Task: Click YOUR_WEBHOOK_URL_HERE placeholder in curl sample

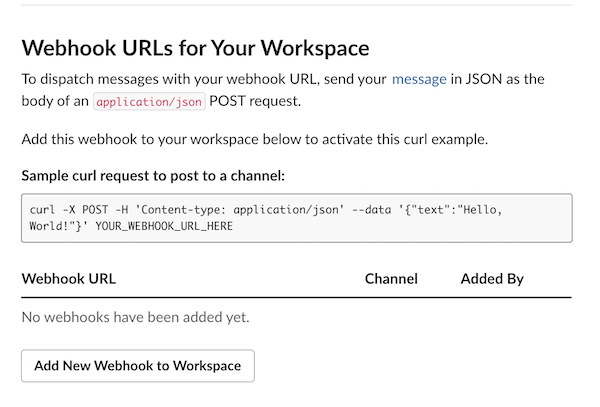Action: 164,226
